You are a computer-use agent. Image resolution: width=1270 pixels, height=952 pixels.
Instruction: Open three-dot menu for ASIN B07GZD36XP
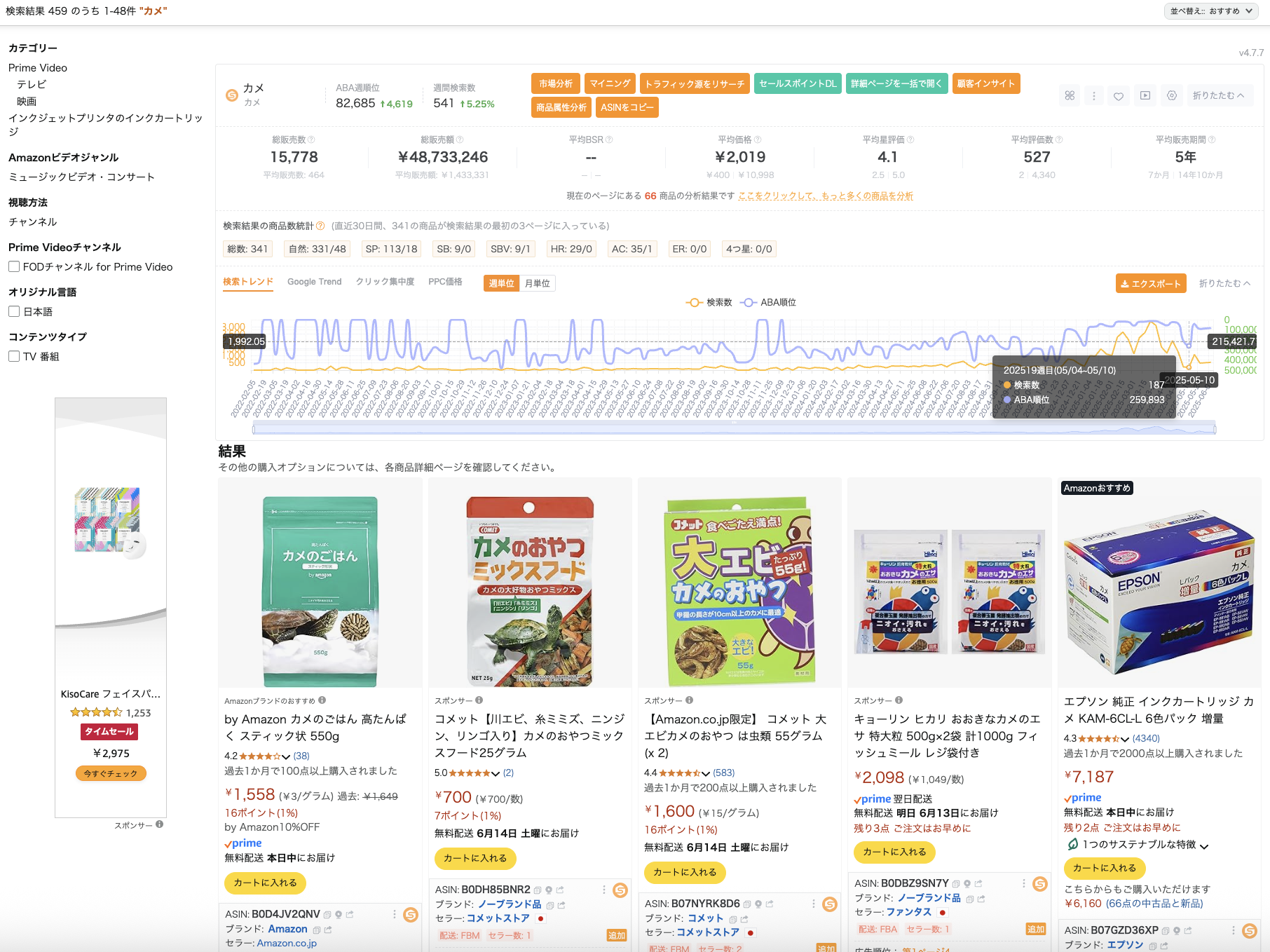(1234, 930)
